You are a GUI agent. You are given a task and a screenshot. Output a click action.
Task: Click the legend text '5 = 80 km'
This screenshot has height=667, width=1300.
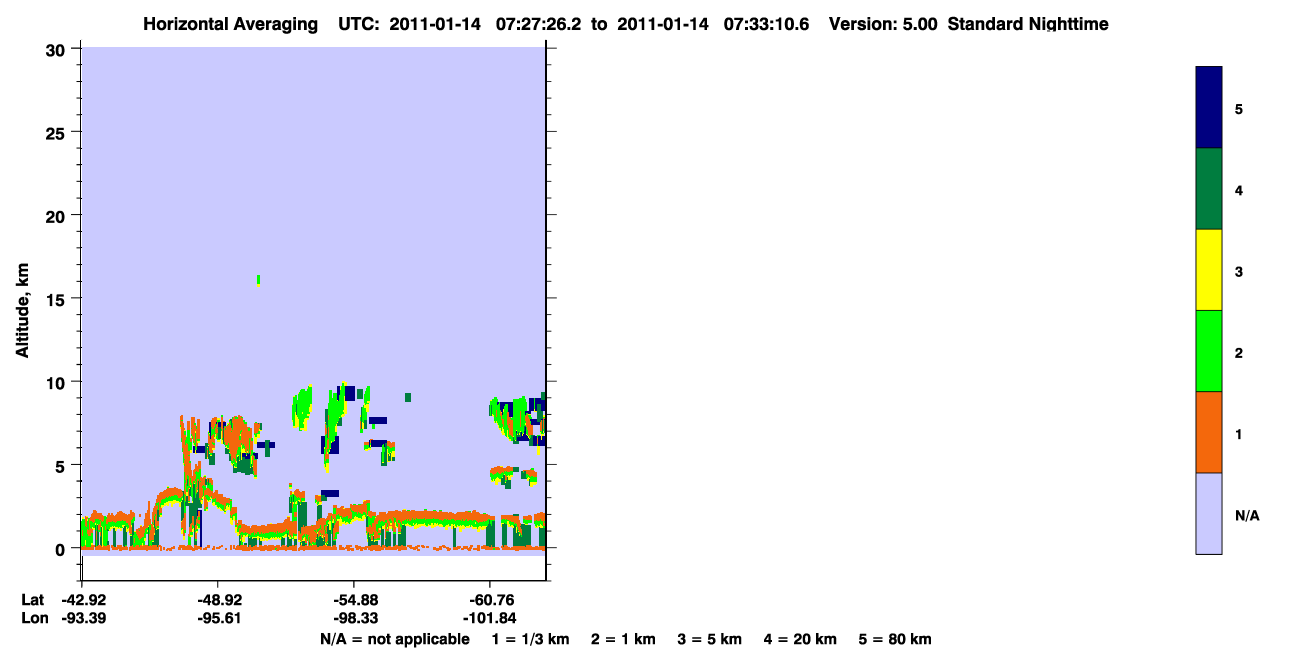tap(896, 639)
